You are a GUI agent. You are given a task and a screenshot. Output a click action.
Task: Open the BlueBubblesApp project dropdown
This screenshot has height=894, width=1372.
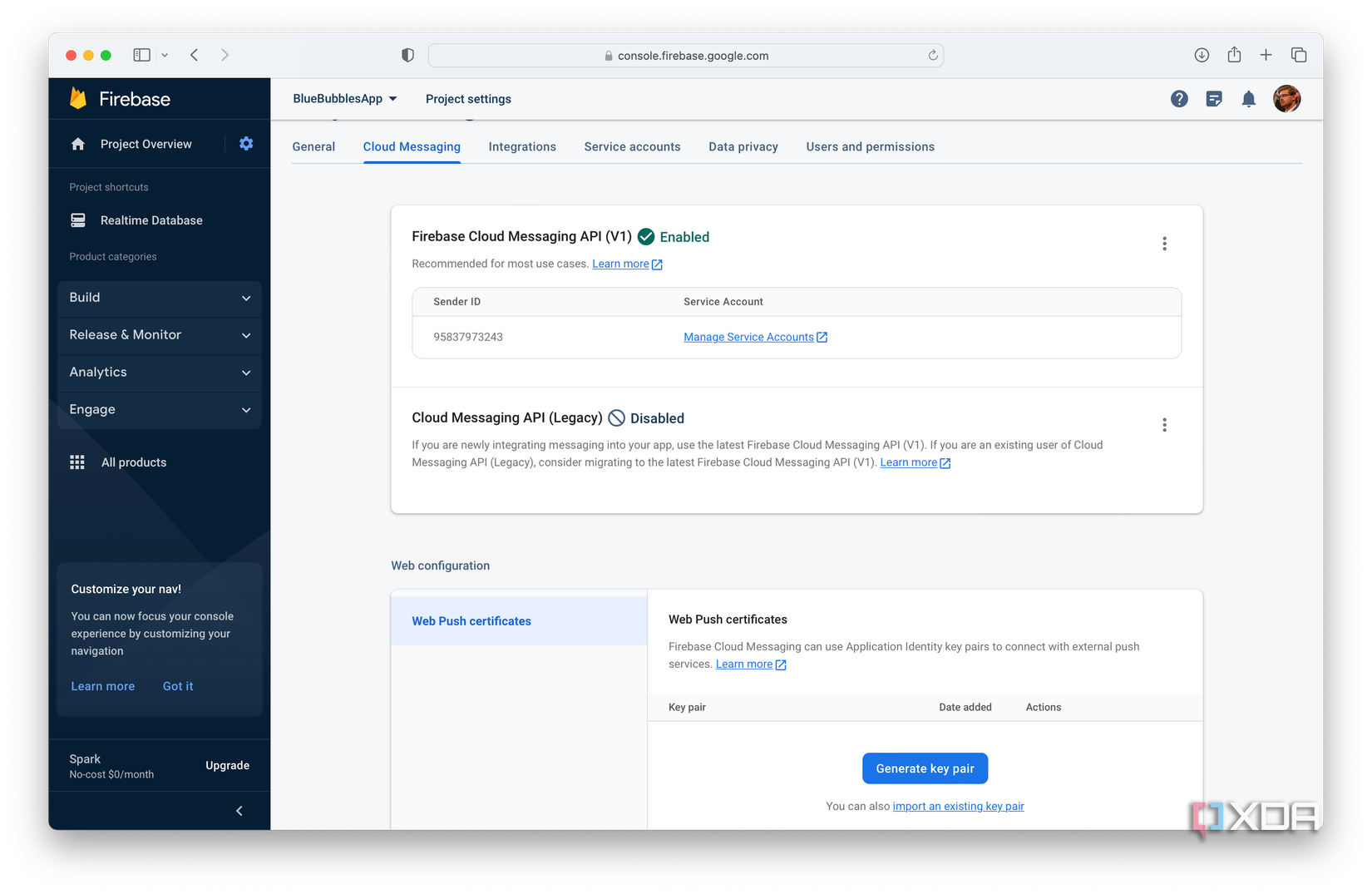tap(345, 99)
